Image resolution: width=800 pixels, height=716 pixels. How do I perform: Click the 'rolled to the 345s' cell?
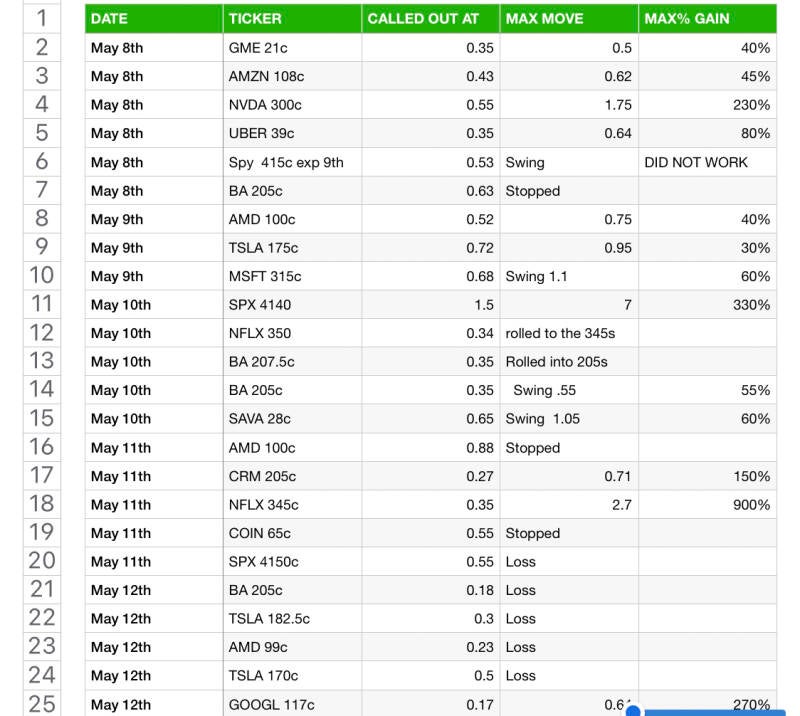(568, 333)
